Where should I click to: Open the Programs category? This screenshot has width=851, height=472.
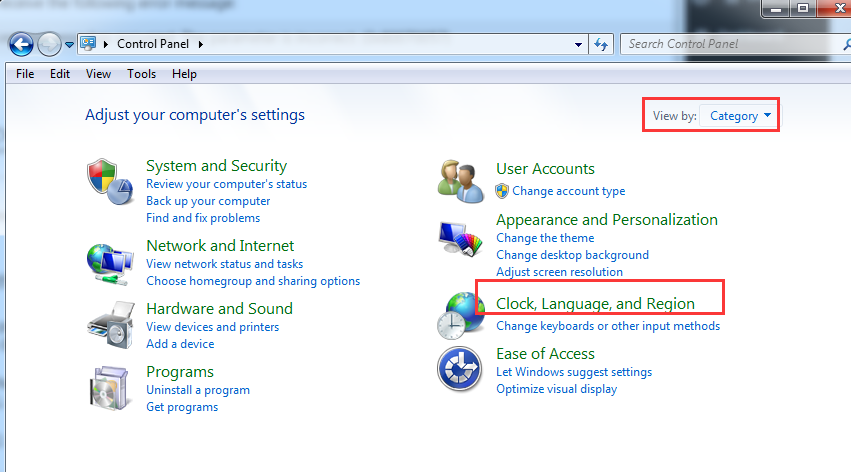point(180,372)
